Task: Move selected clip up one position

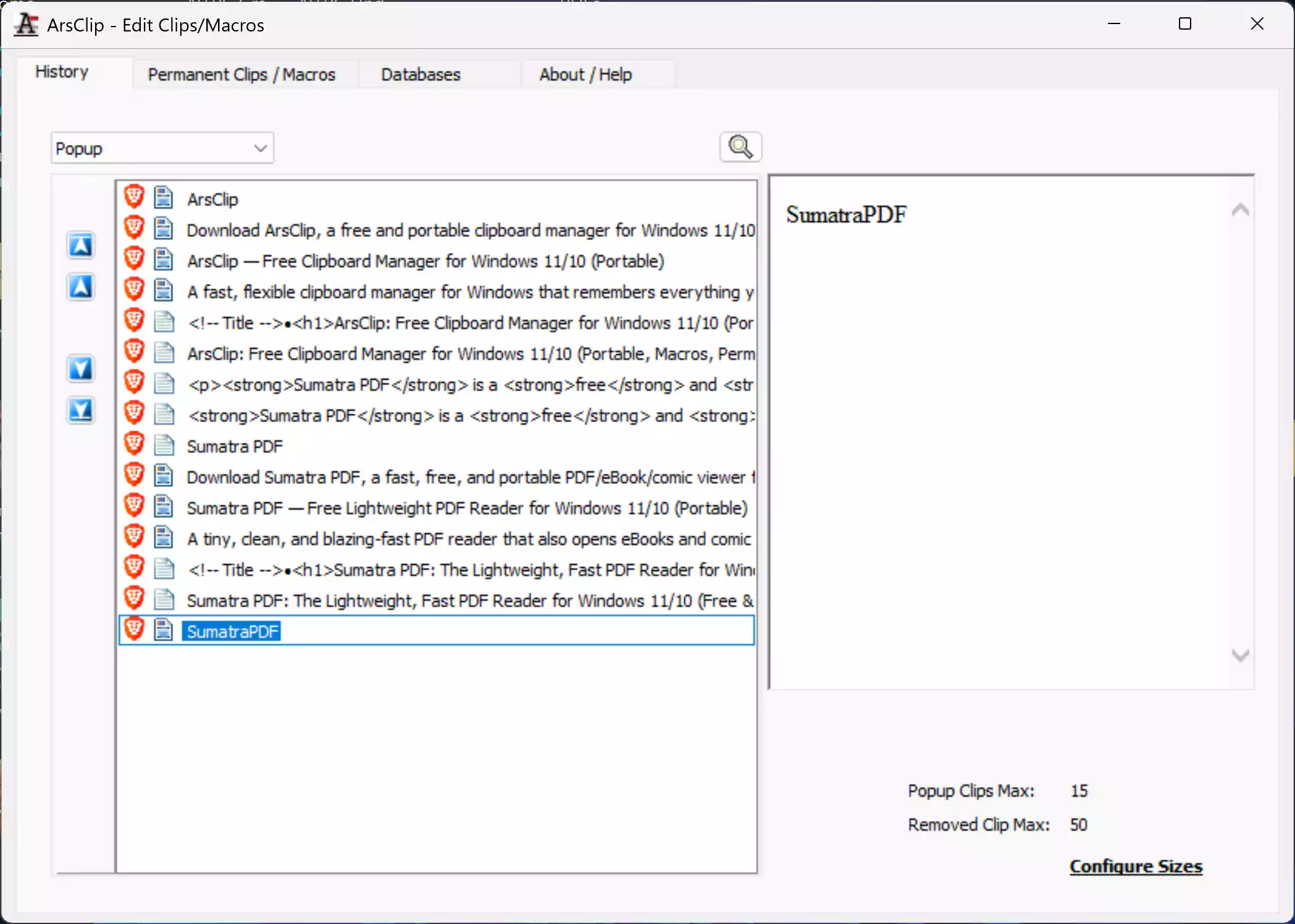Action: pyautogui.click(x=81, y=287)
